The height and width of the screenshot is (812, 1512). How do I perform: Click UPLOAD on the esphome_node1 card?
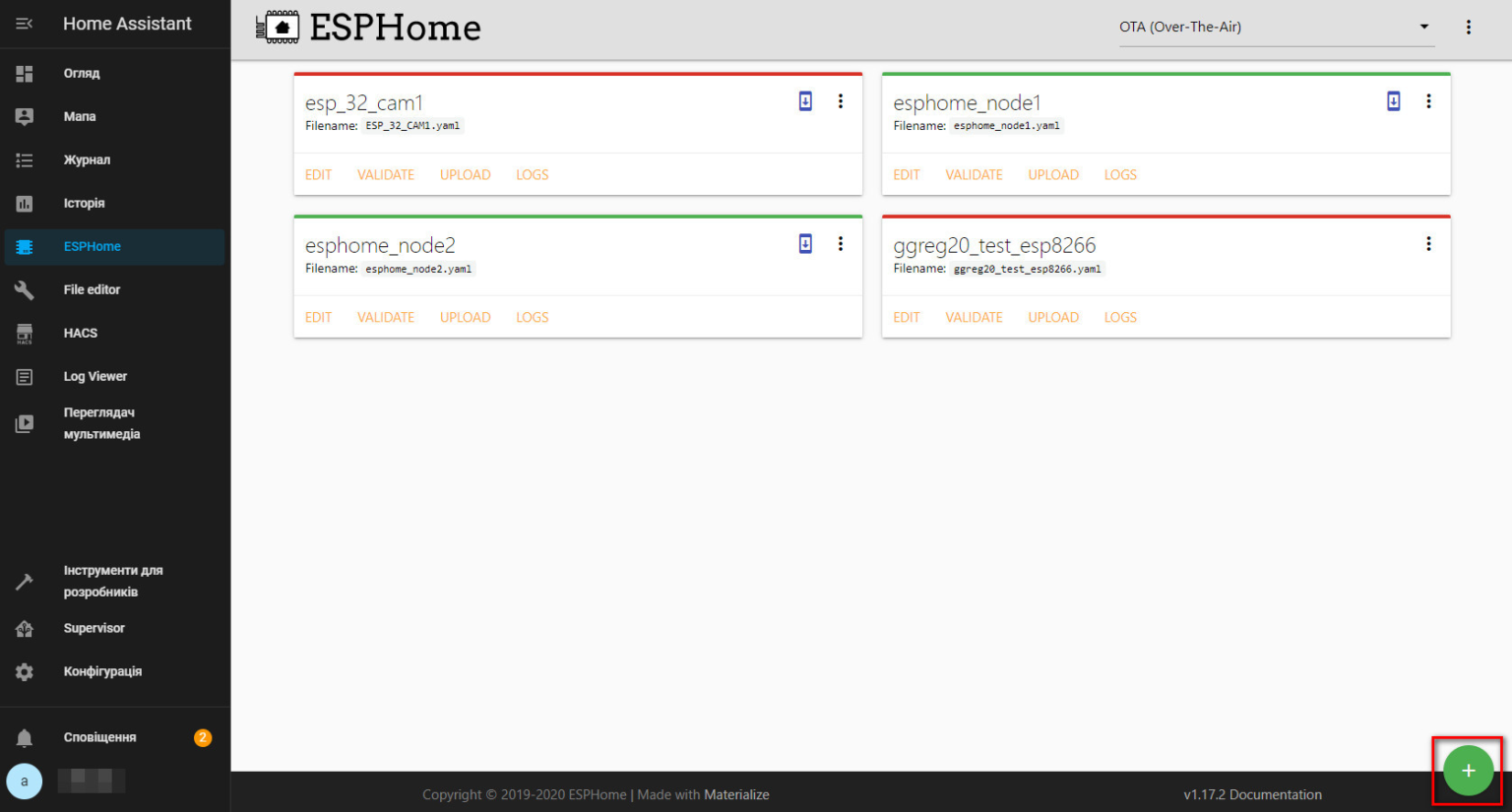pyautogui.click(x=1053, y=175)
